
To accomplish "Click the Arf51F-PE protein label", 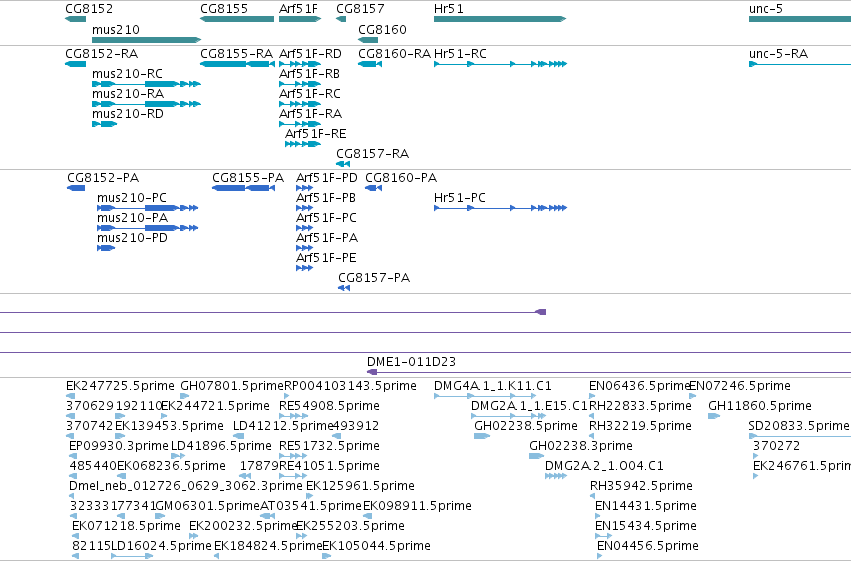I will coord(326,258).
